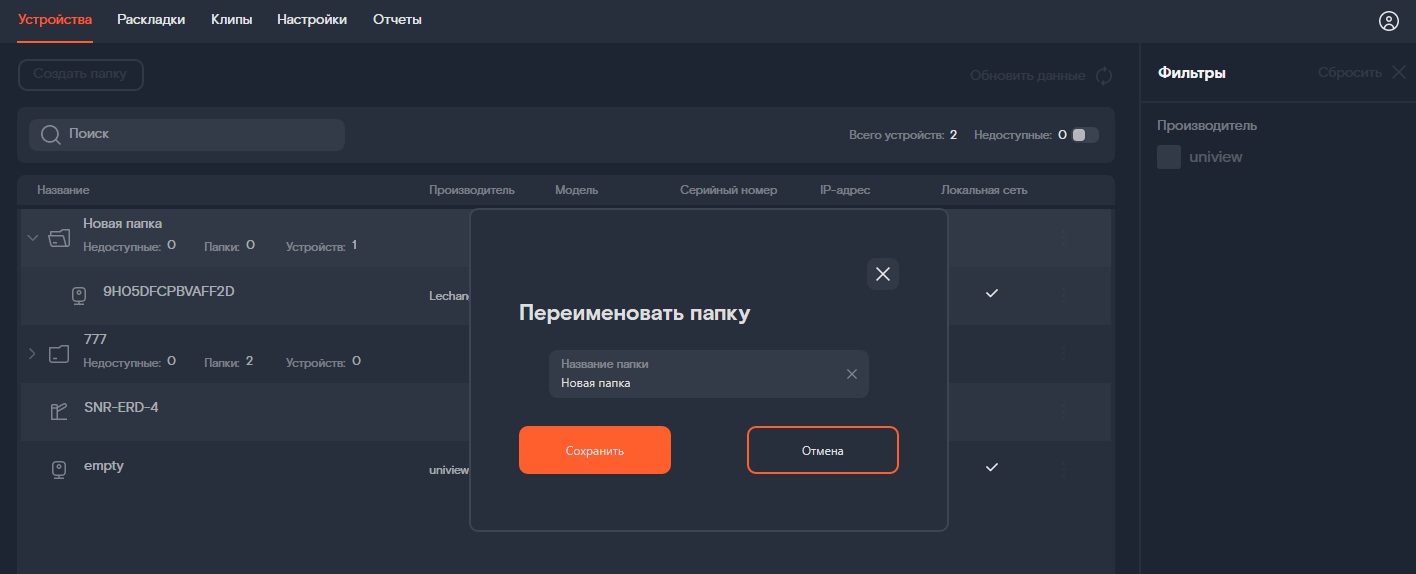Click into the Поиск search field
Viewport: 1416px width, 574px height.
187,135
